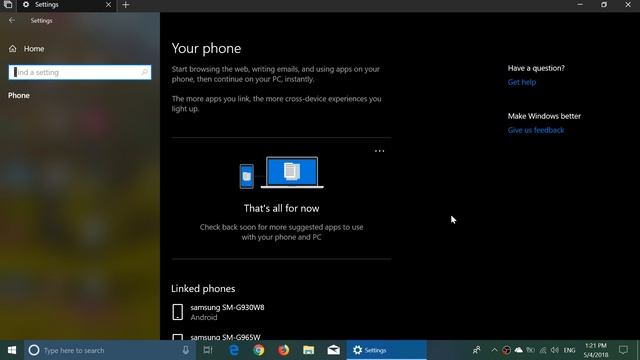Click the battery tray icon
The height and width of the screenshot is (360, 640).
pyautogui.click(x=530, y=350)
